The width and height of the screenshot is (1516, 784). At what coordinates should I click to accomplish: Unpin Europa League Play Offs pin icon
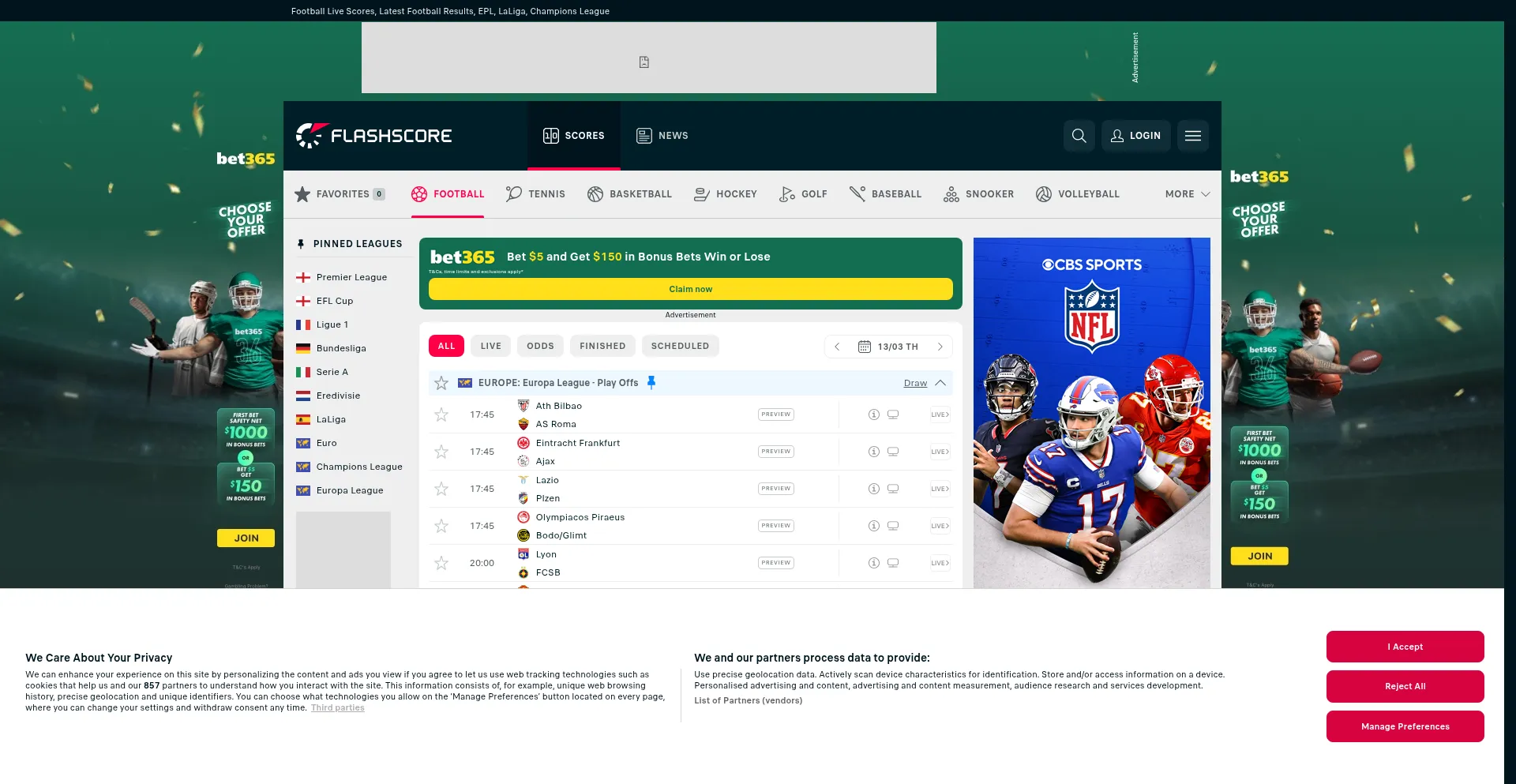pos(651,382)
